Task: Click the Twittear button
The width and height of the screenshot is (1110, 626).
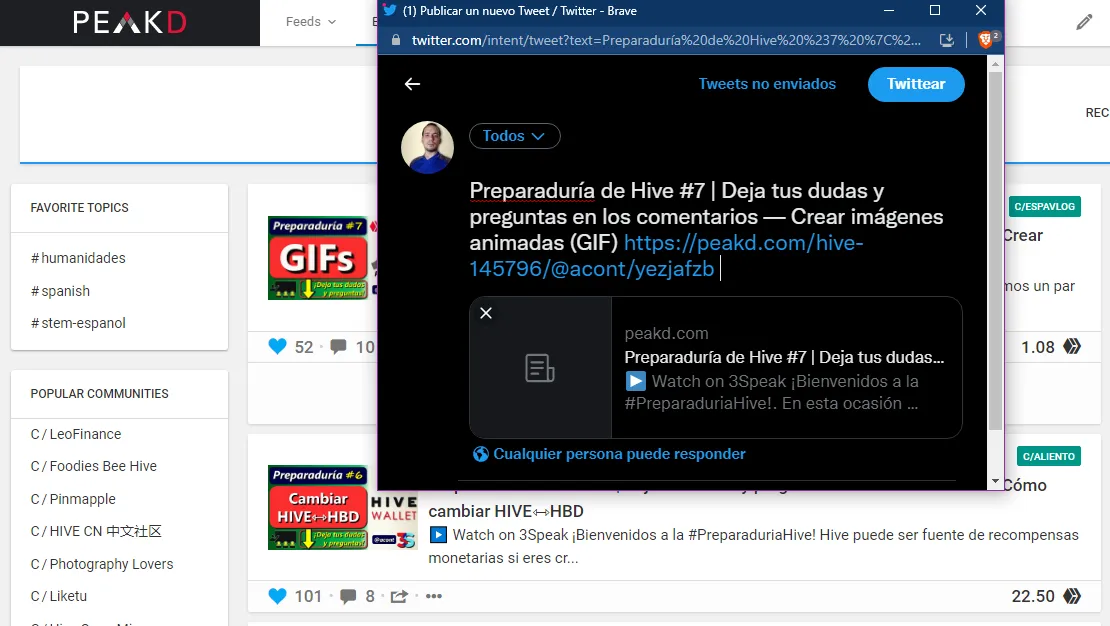Action: tap(916, 84)
